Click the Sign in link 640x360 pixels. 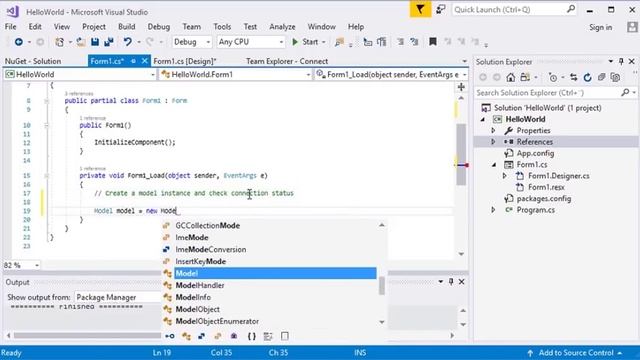(600, 27)
